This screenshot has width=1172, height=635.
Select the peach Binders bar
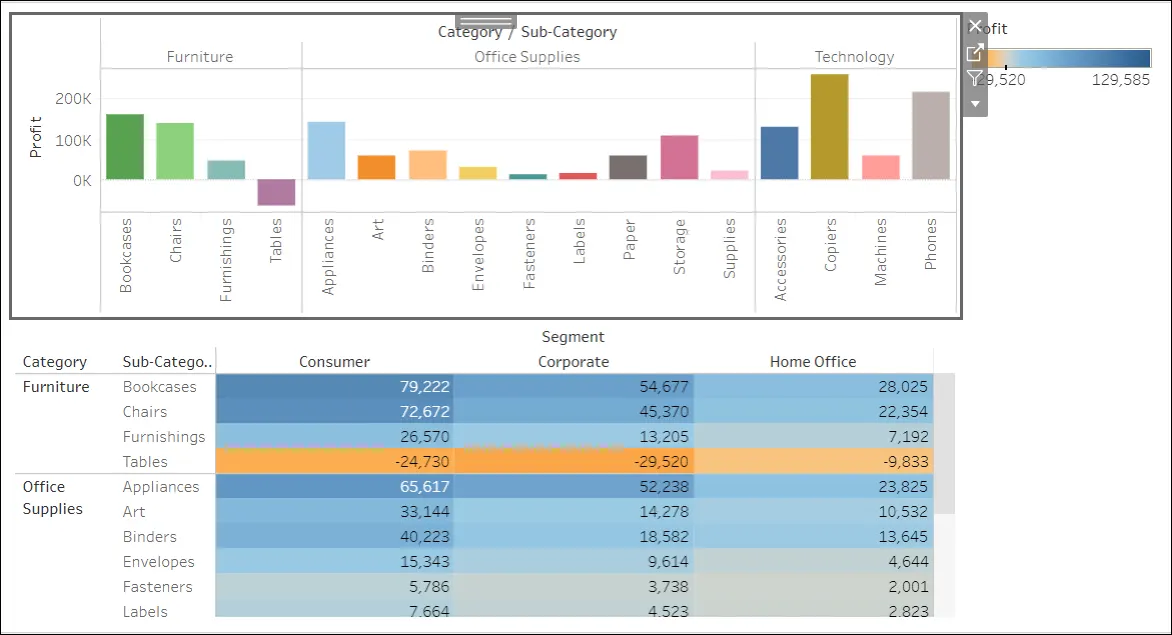(428, 165)
